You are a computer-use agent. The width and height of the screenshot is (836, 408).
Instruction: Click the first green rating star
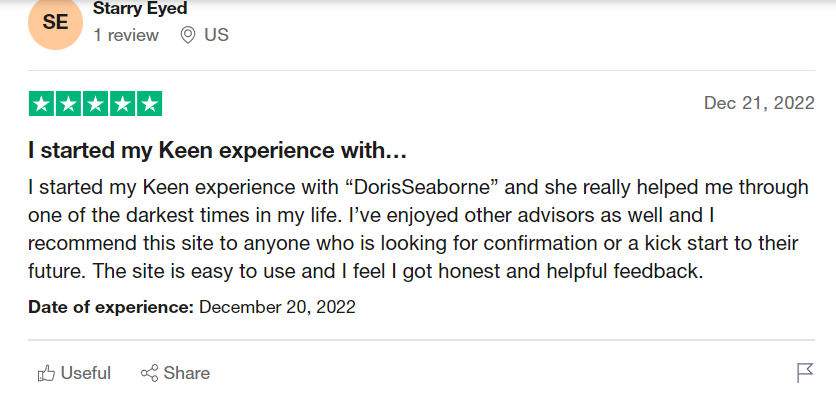pos(42,104)
